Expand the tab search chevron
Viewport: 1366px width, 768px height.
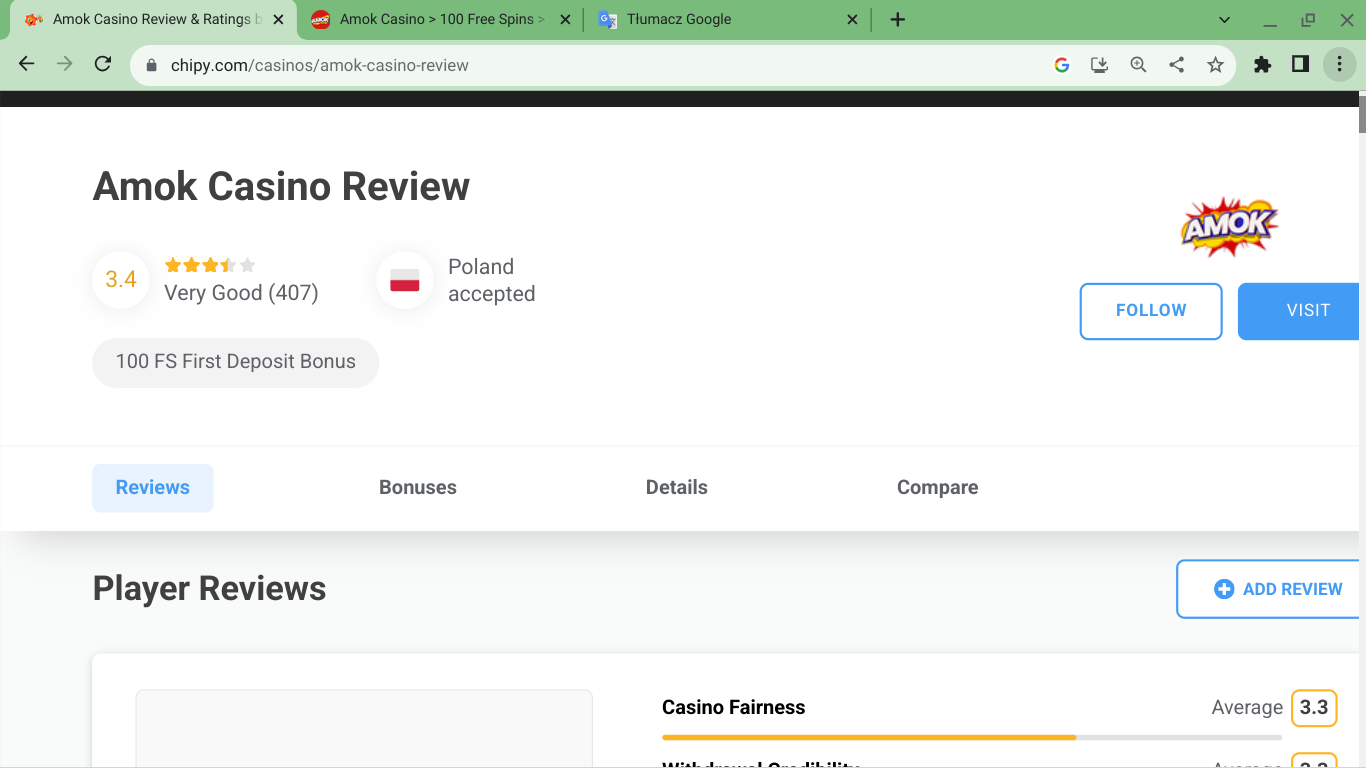1224,20
